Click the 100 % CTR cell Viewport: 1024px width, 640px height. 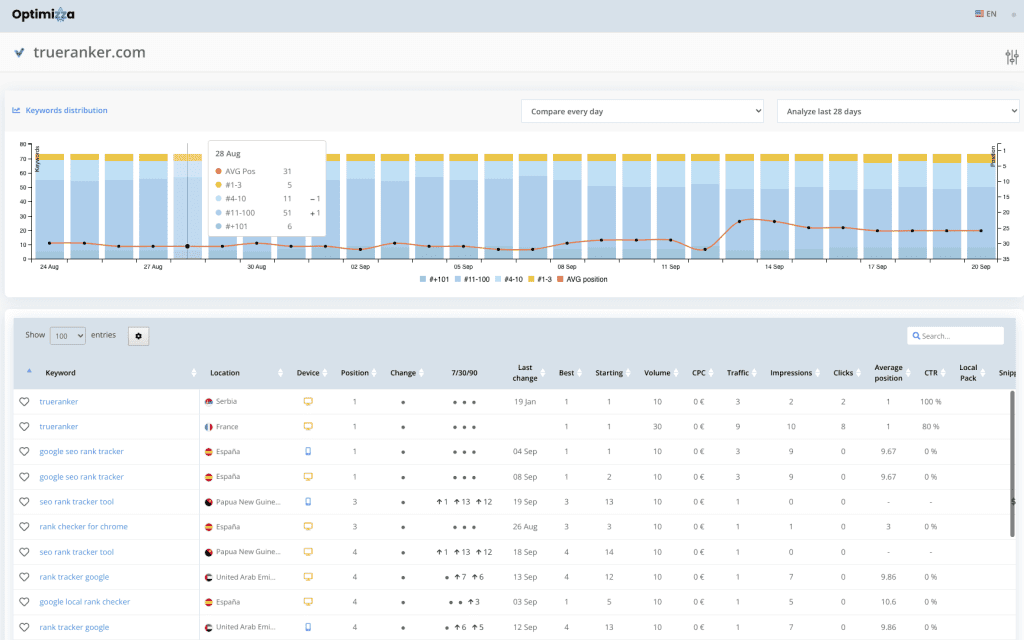(x=931, y=402)
